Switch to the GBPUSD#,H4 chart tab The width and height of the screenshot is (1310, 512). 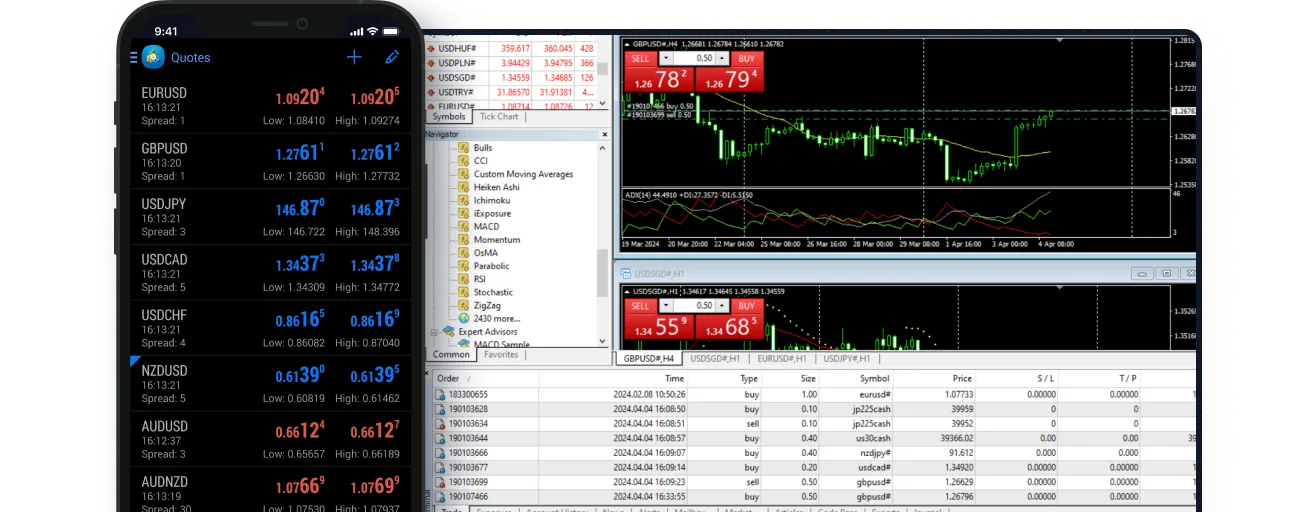[649, 358]
